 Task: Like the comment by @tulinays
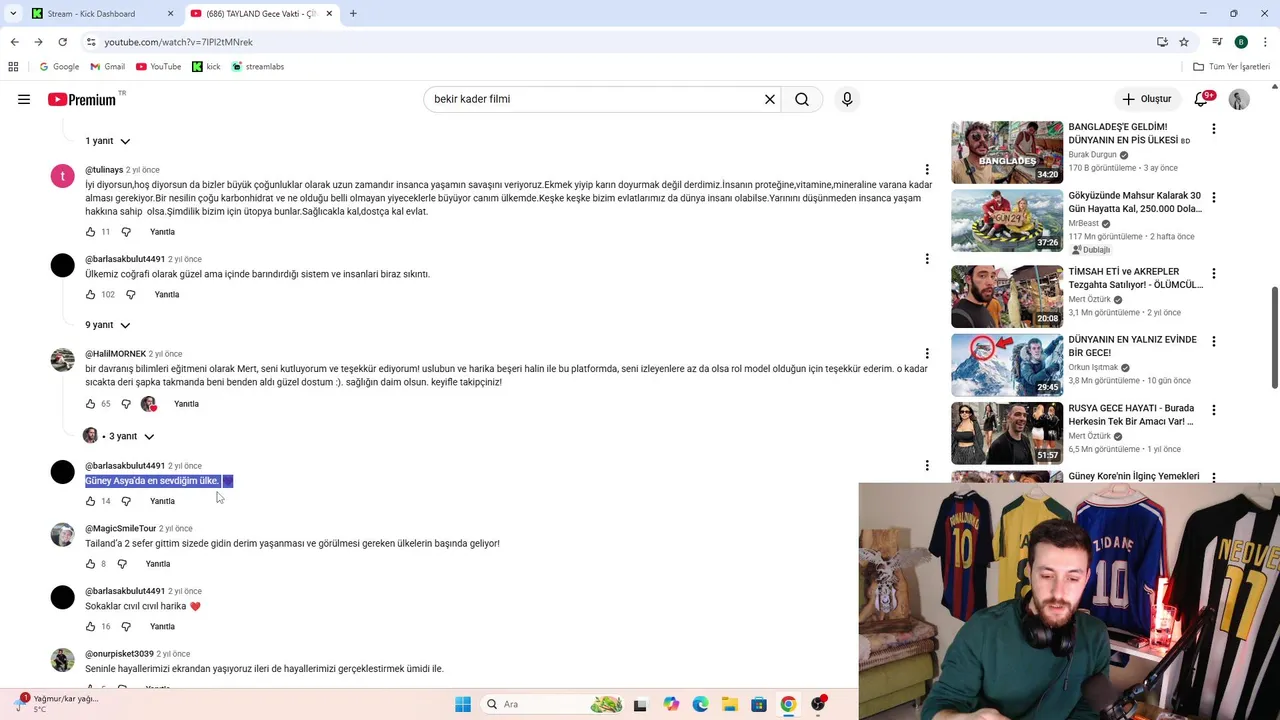90,232
